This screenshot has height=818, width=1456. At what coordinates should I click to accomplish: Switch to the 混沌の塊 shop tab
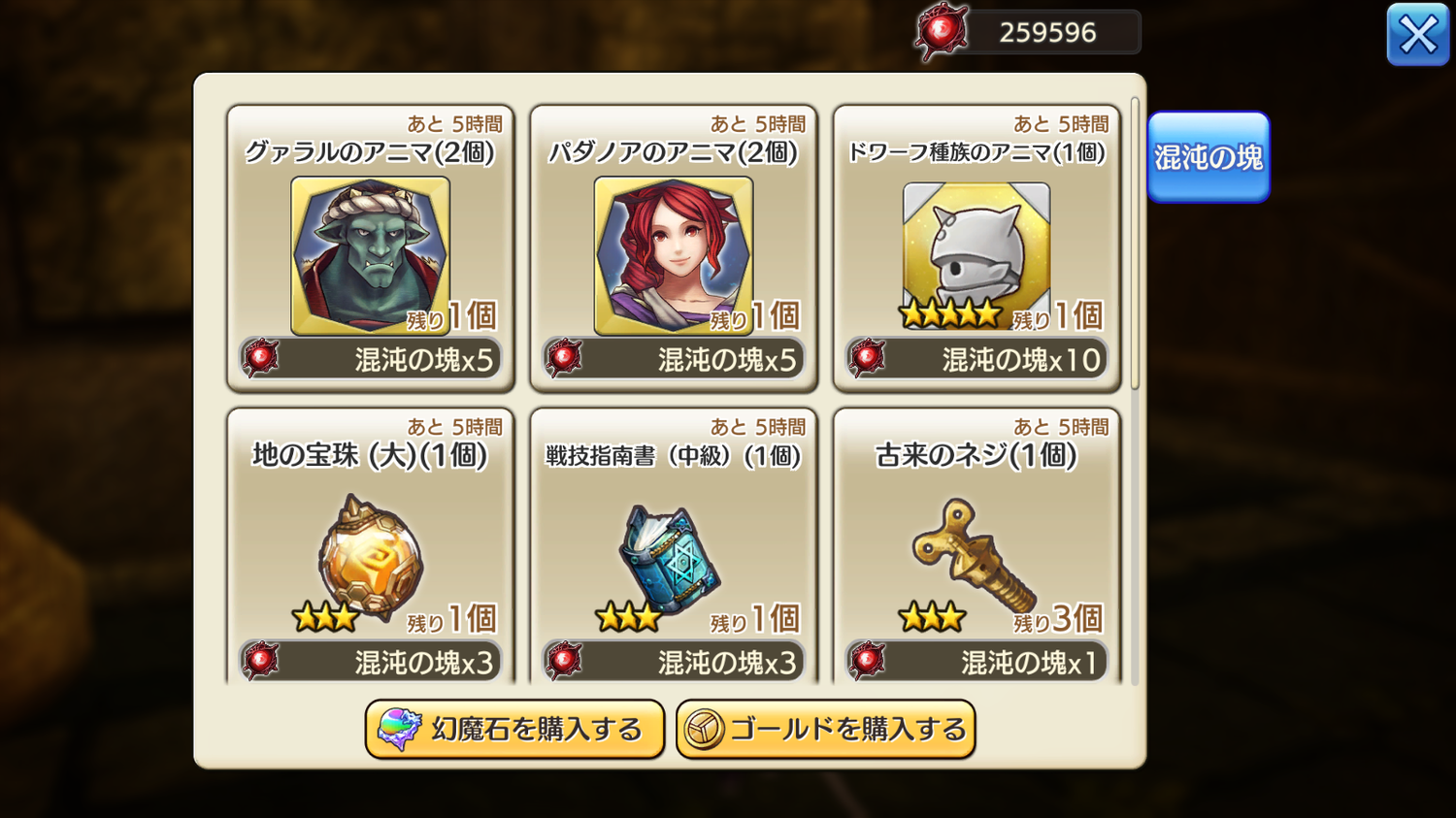(x=1208, y=157)
